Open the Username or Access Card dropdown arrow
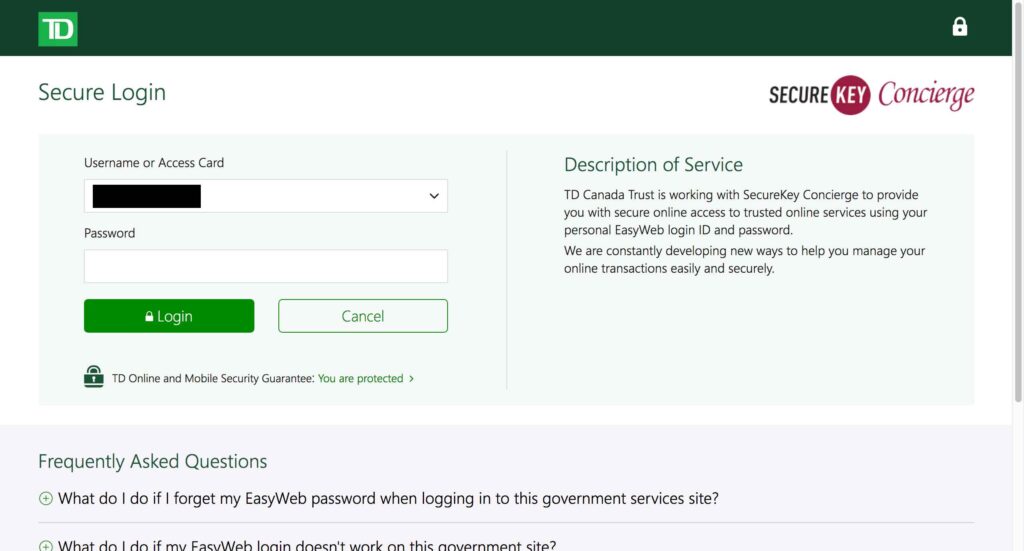1024x551 pixels. [x=434, y=196]
